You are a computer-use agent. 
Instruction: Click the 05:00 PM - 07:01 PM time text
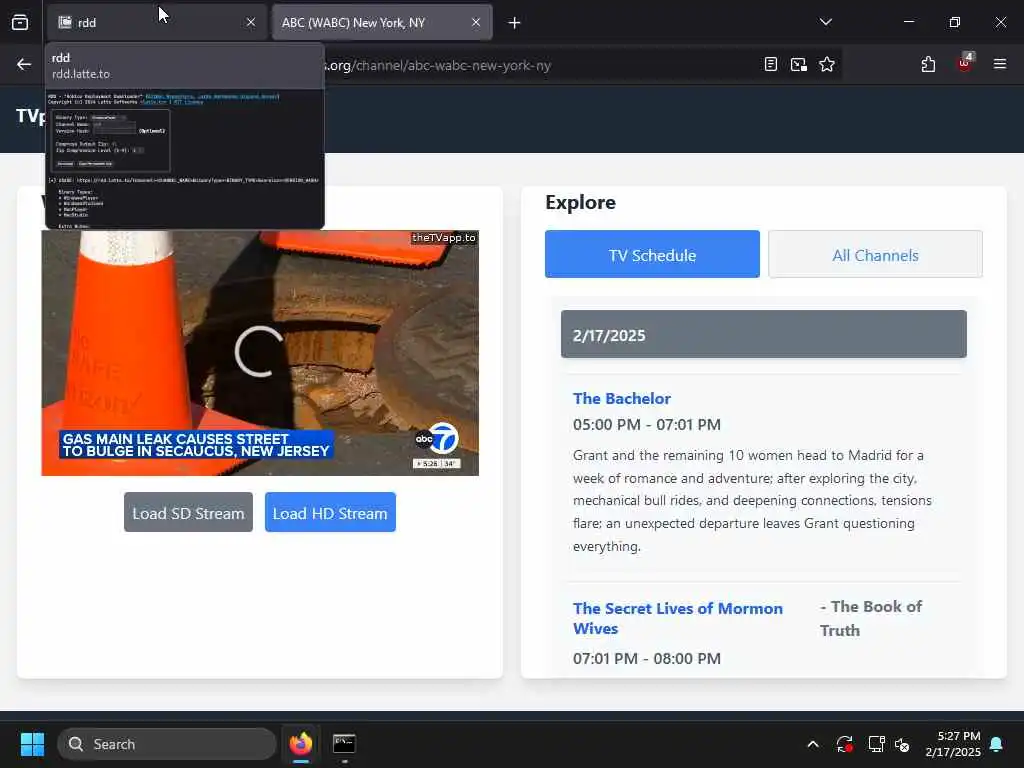(647, 424)
